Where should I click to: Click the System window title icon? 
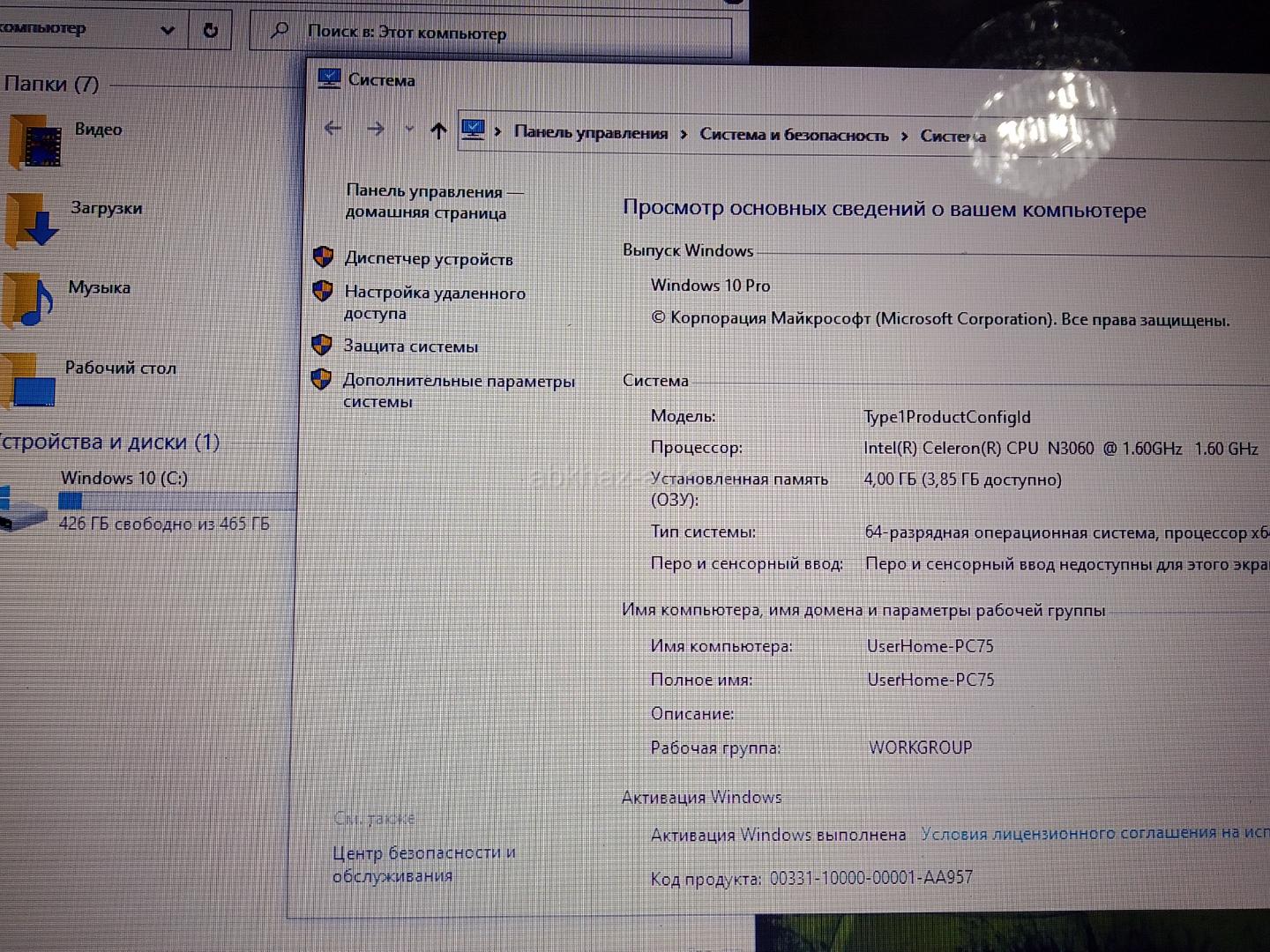[329, 78]
